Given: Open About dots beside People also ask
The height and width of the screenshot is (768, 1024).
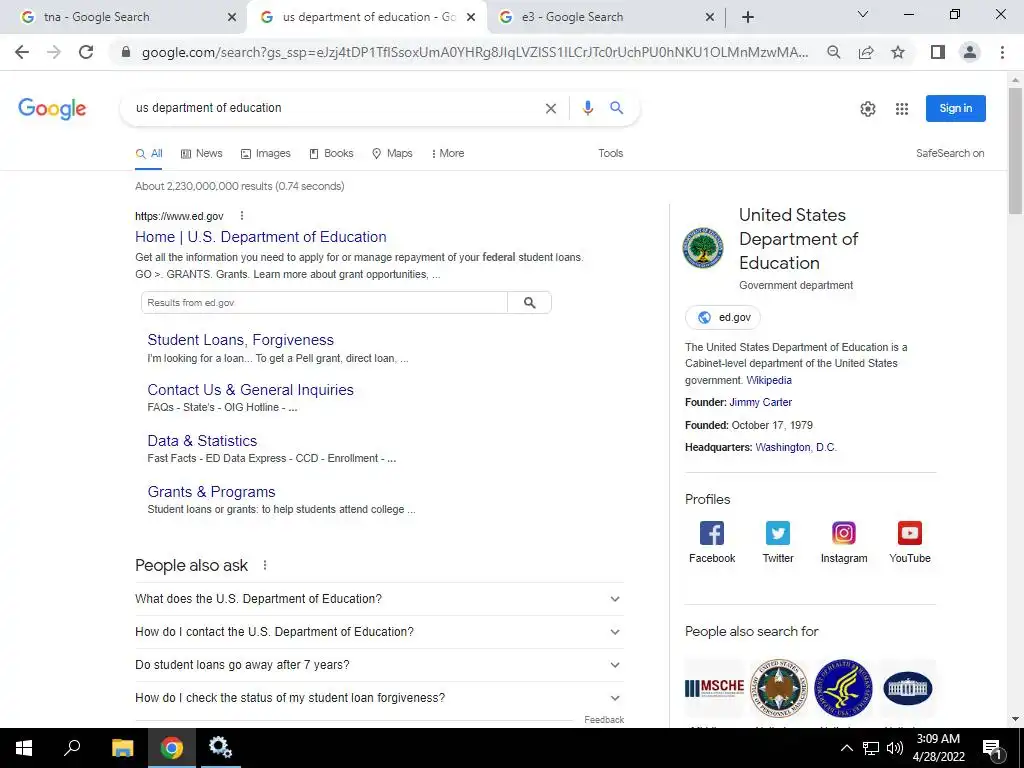Looking at the screenshot, I should [x=264, y=565].
